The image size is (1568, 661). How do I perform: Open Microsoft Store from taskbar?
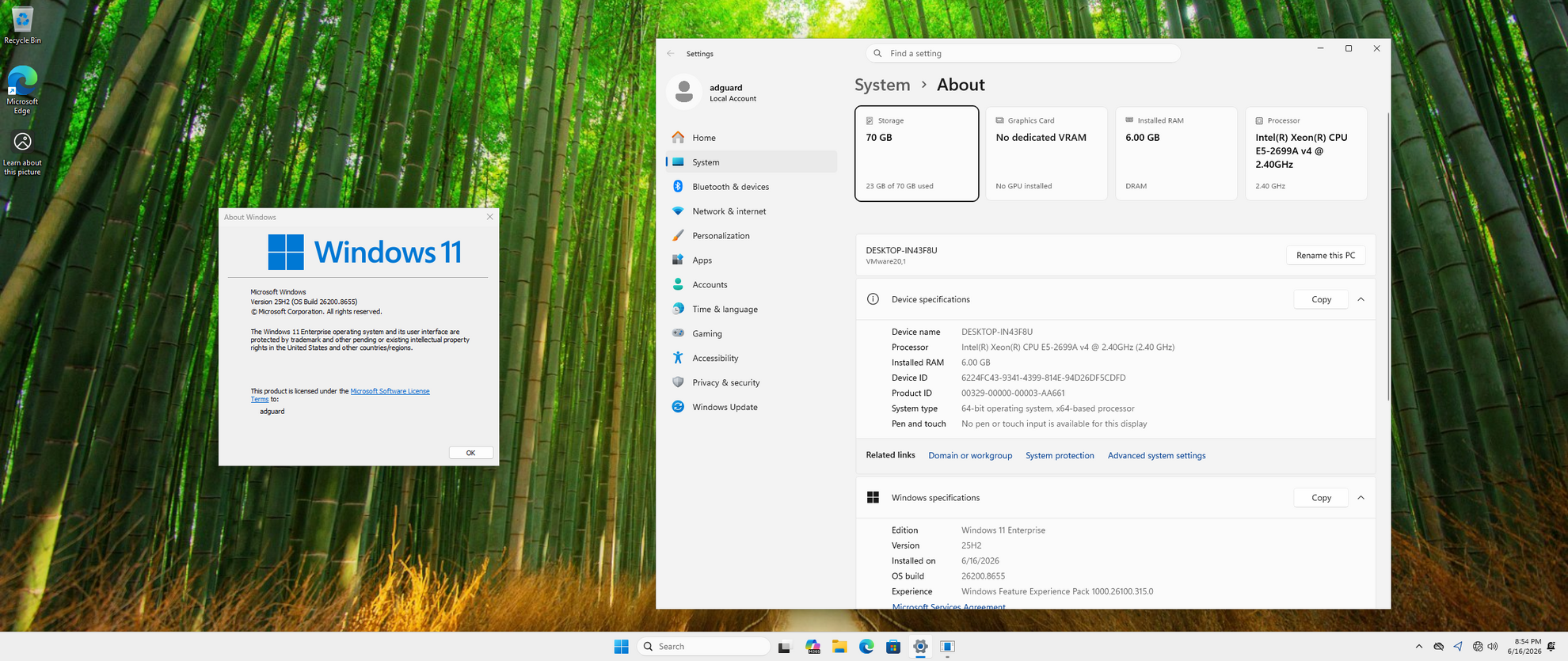[x=893, y=647]
